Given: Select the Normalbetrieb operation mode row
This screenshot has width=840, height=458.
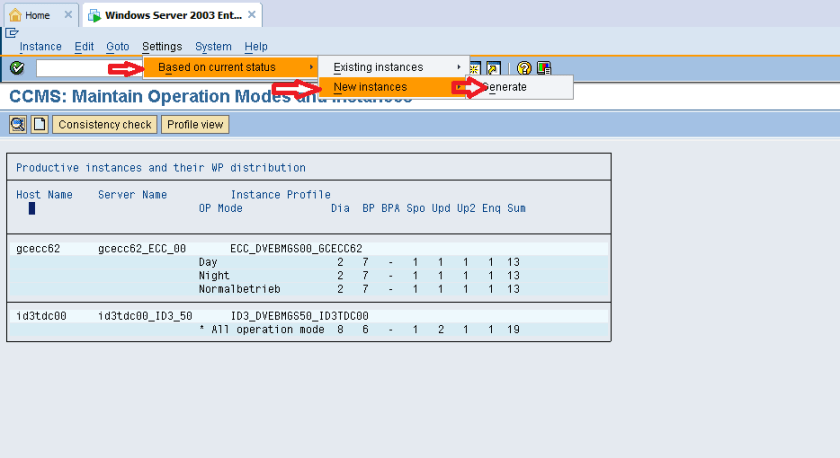Looking at the screenshot, I should pyautogui.click(x=309, y=289).
